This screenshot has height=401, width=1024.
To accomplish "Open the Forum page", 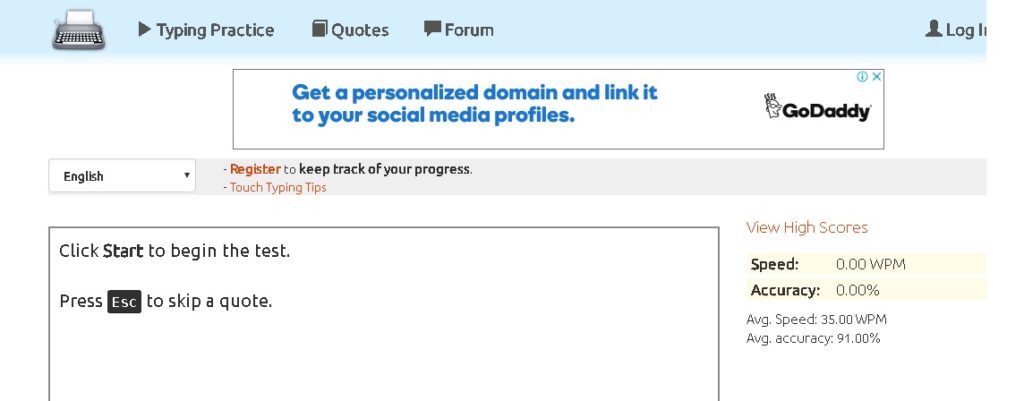I will tap(469, 29).
